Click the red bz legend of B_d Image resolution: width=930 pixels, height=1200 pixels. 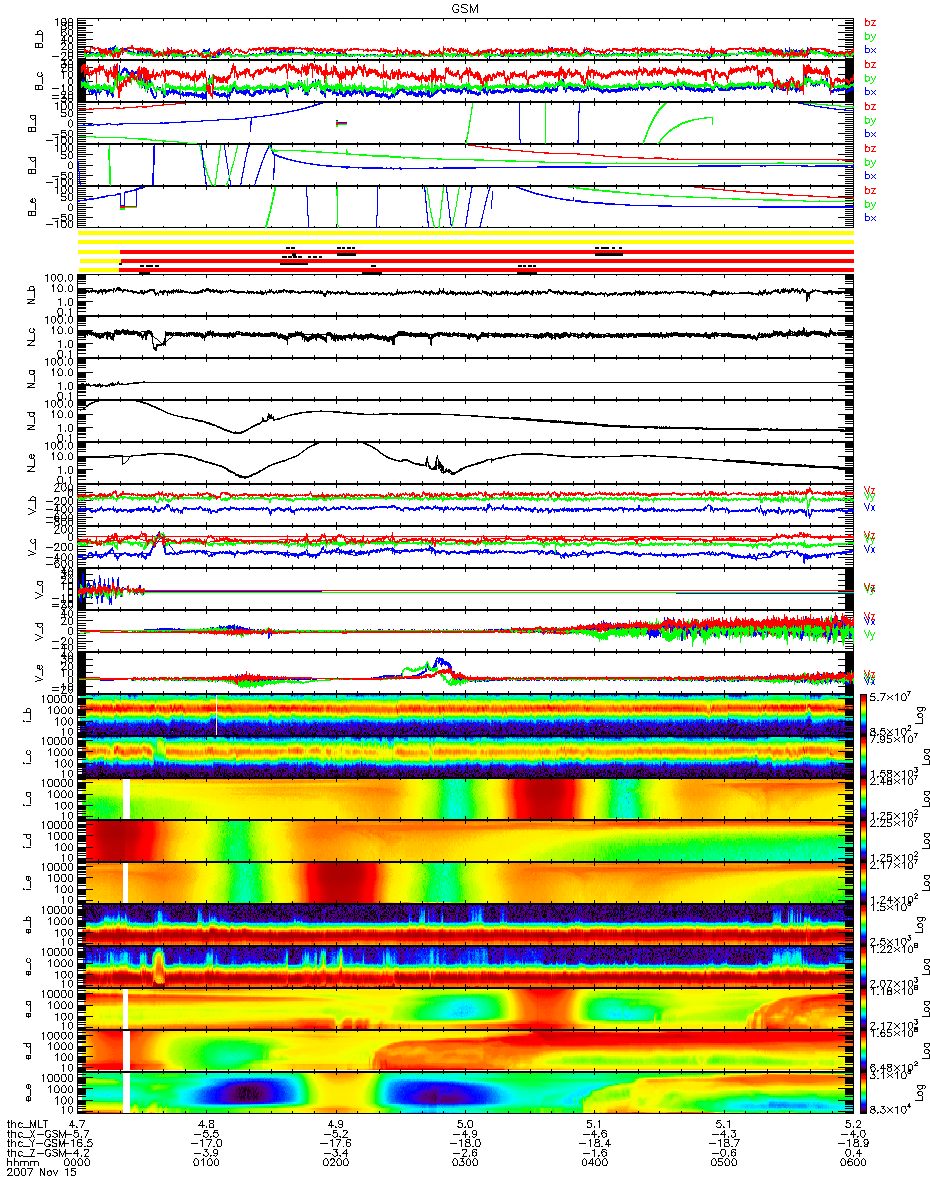tap(870, 149)
